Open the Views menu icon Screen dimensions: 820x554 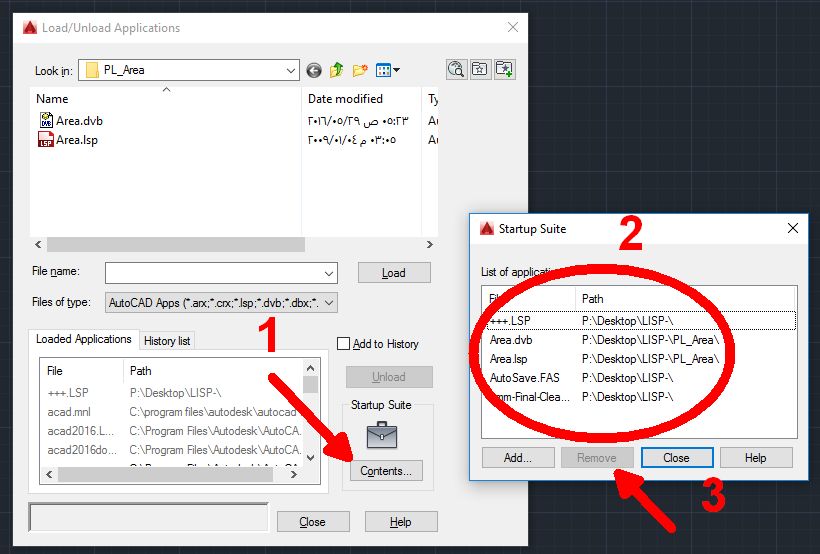[388, 70]
